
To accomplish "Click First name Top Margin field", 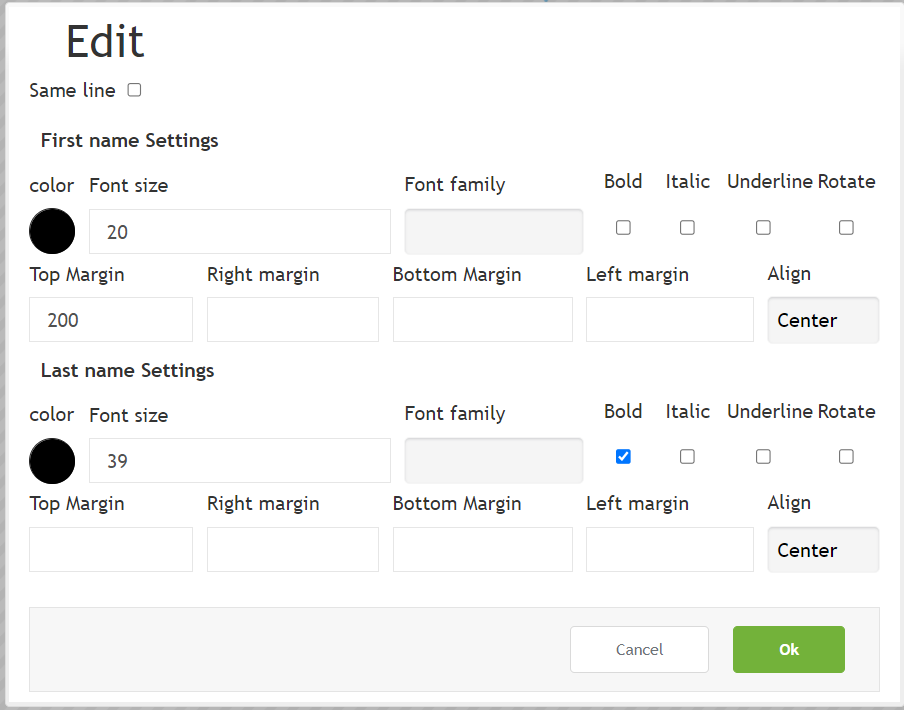I will (111, 320).
